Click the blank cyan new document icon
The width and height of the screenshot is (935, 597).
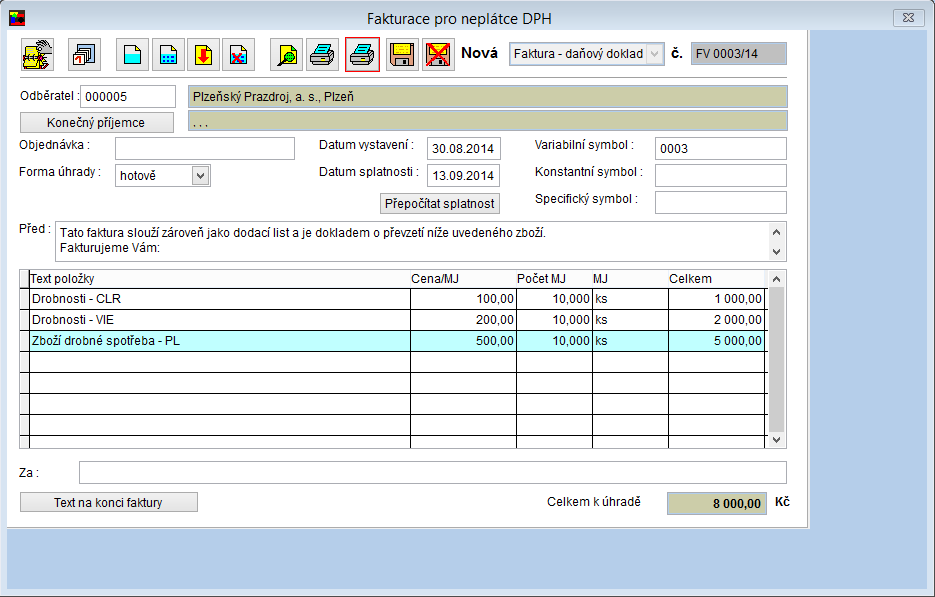(132, 55)
